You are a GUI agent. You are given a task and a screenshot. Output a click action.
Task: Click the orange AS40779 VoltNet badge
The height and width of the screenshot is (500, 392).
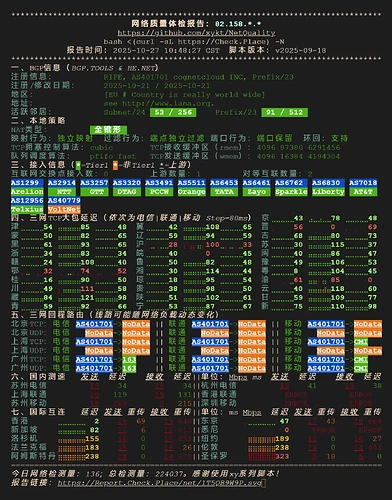pos(64,205)
